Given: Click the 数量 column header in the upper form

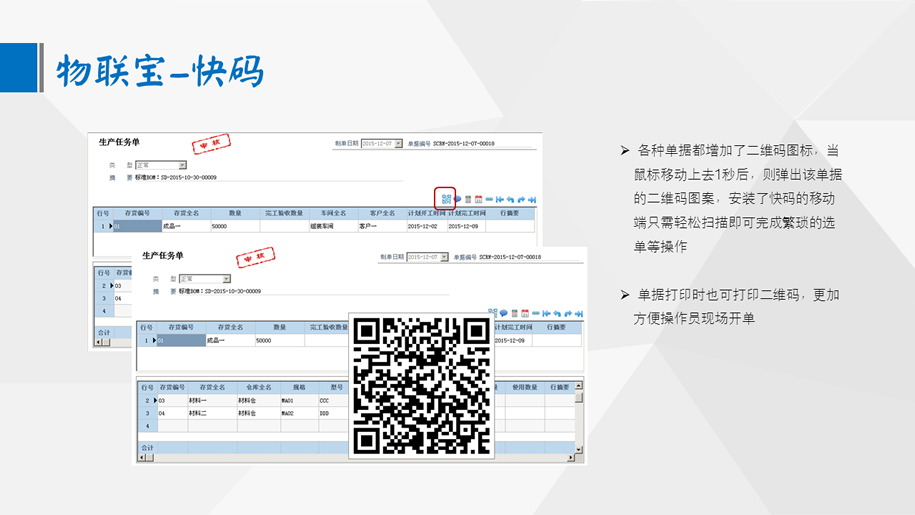Looking at the screenshot, I should point(234,213).
